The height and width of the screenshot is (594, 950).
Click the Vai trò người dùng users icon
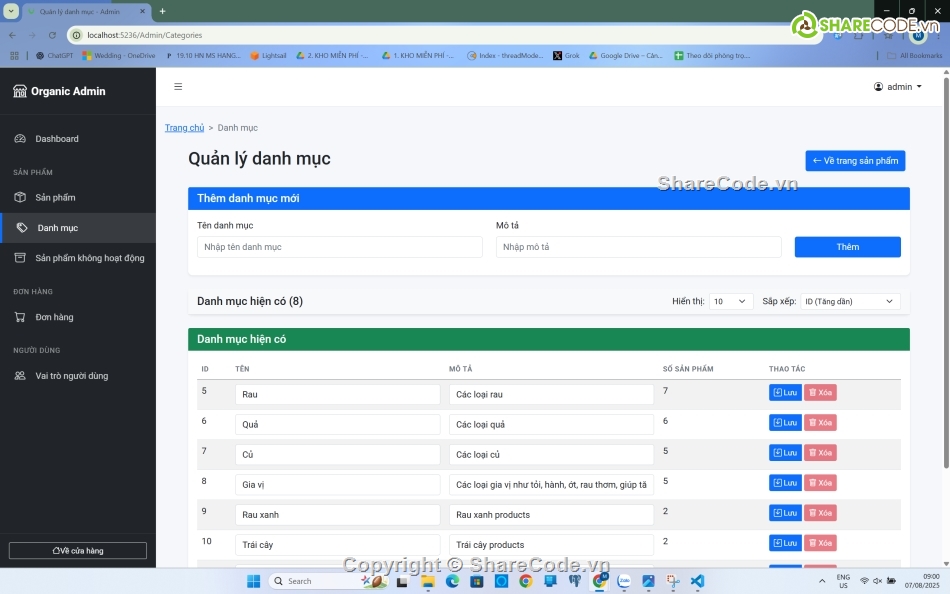pos(20,376)
